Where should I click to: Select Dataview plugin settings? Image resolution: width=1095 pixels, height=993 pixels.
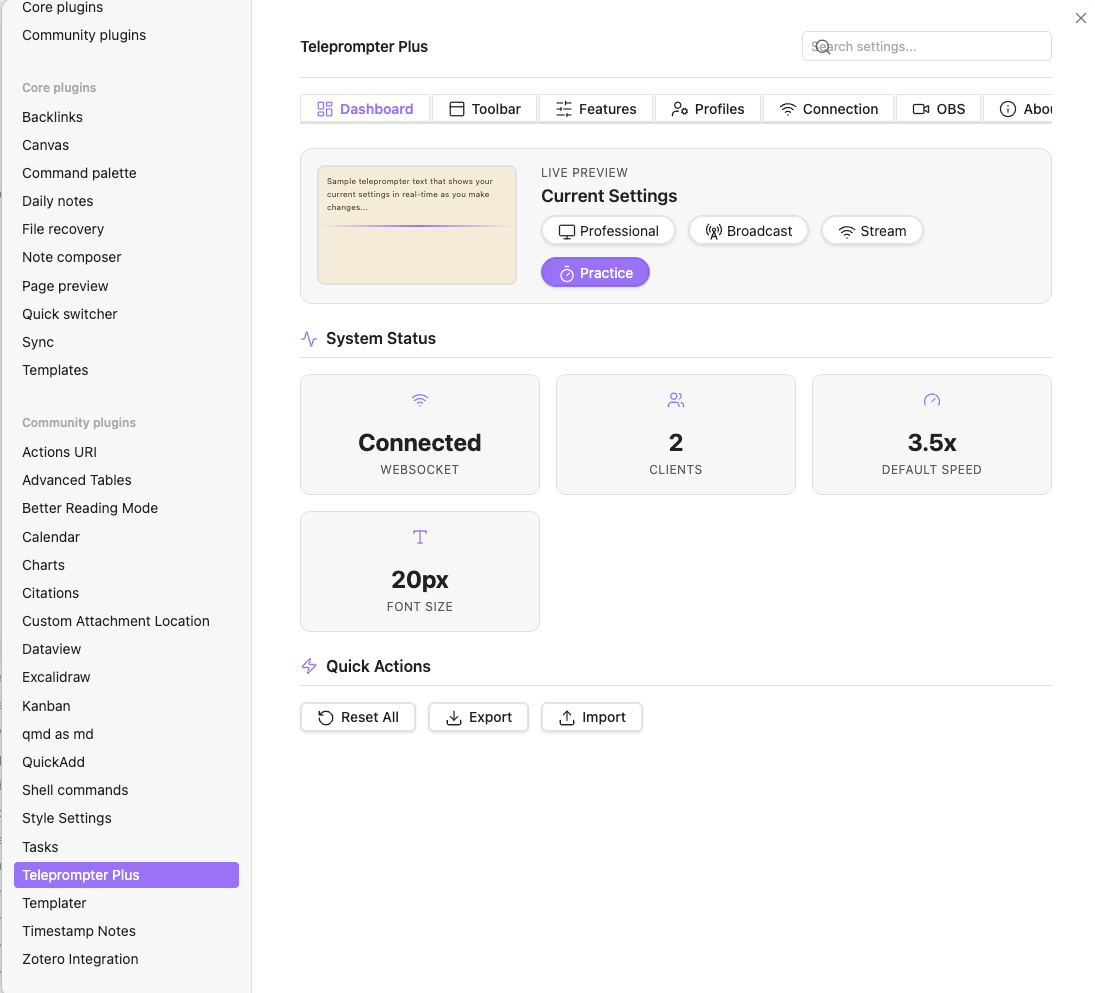click(x=52, y=649)
